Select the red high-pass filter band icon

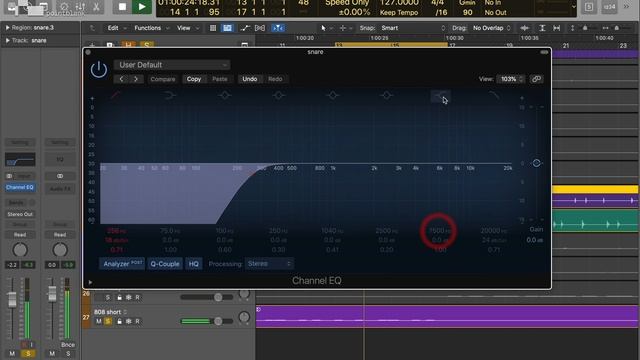[116, 95]
